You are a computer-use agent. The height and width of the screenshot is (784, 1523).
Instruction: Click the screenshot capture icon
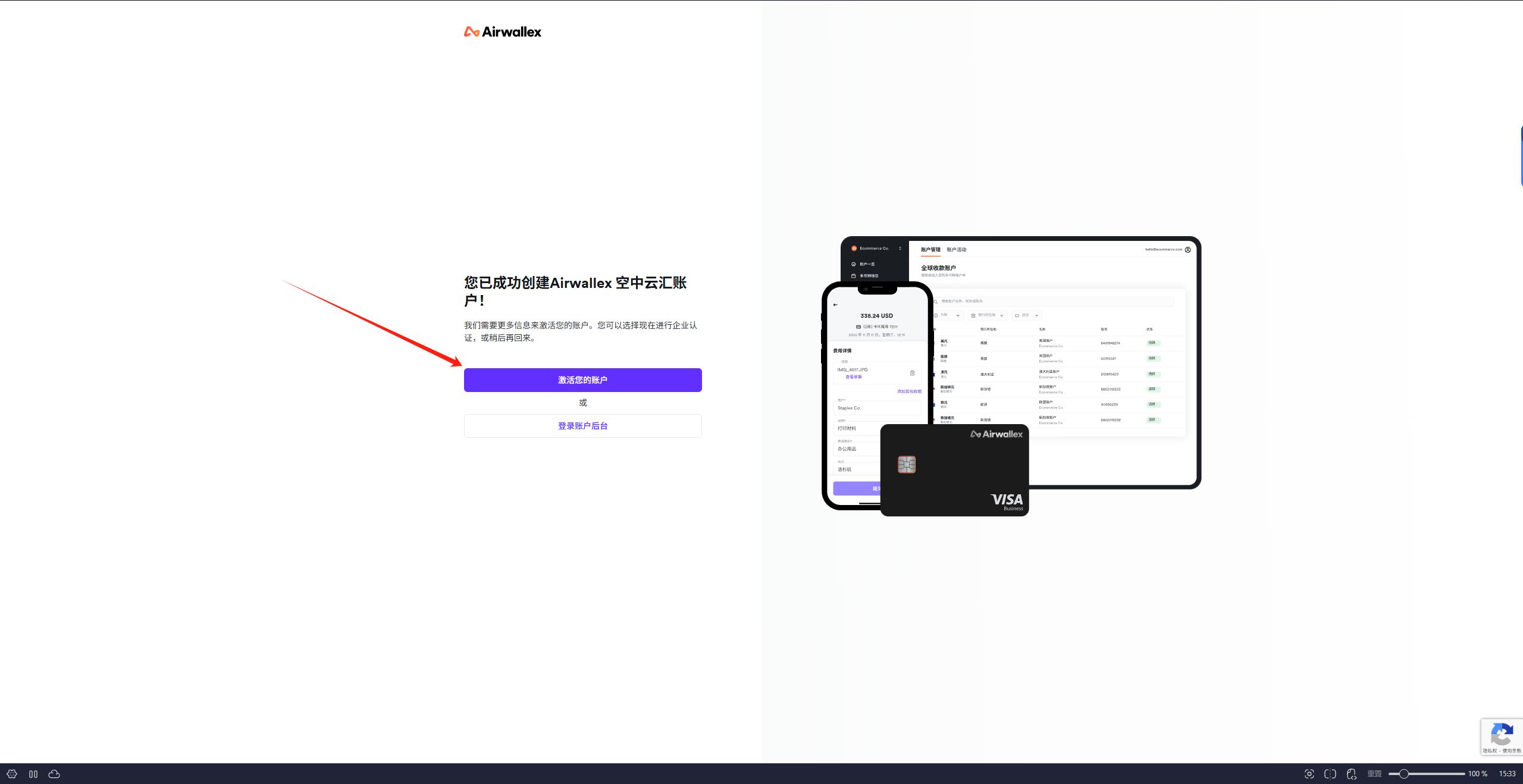(x=1309, y=774)
